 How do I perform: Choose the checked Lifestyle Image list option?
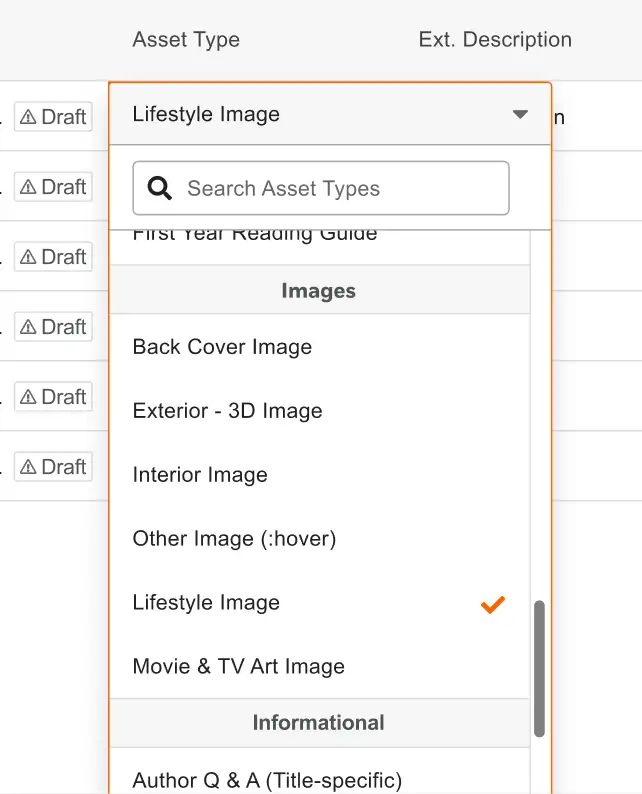[206, 603]
